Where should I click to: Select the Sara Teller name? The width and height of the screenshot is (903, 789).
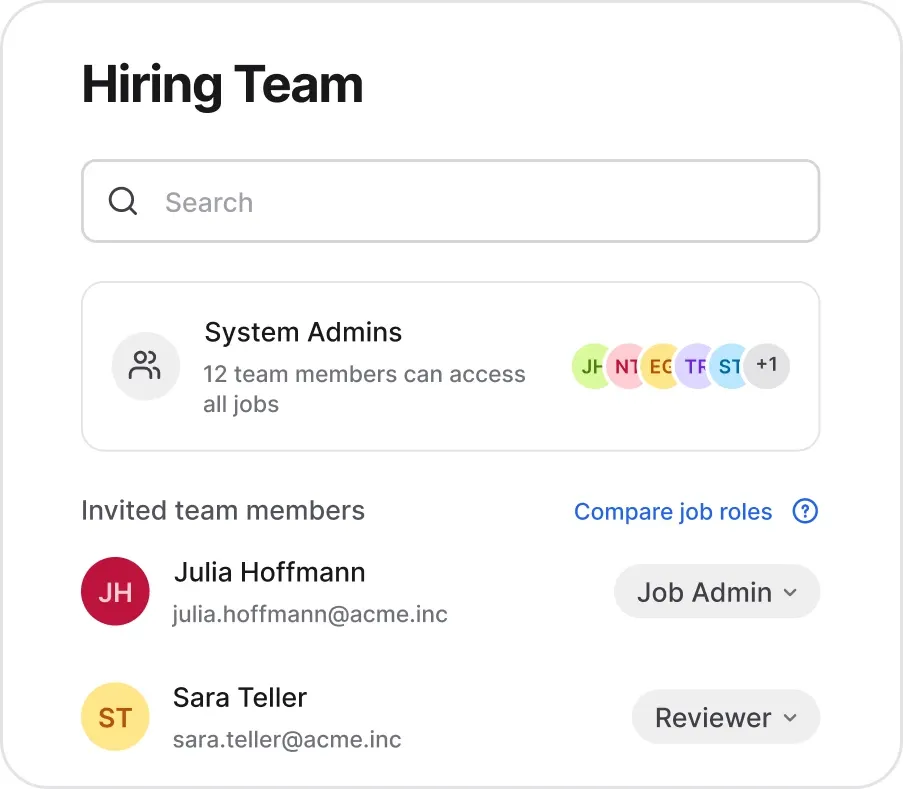240,697
